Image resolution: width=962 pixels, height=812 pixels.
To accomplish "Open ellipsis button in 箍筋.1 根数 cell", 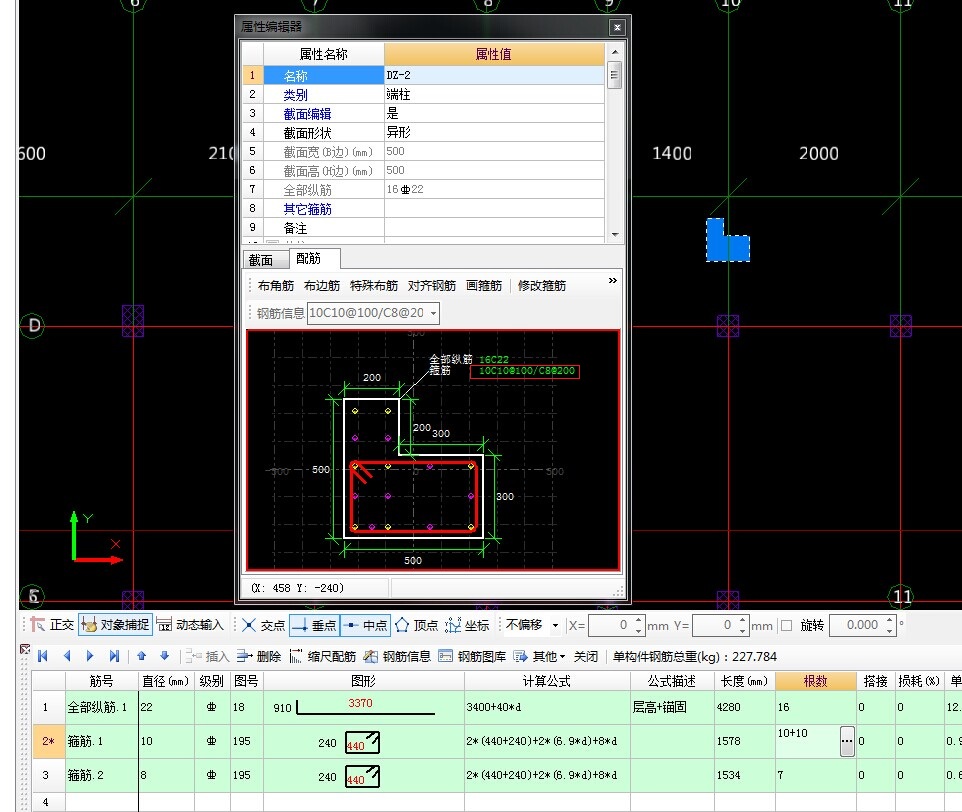I will pos(847,741).
